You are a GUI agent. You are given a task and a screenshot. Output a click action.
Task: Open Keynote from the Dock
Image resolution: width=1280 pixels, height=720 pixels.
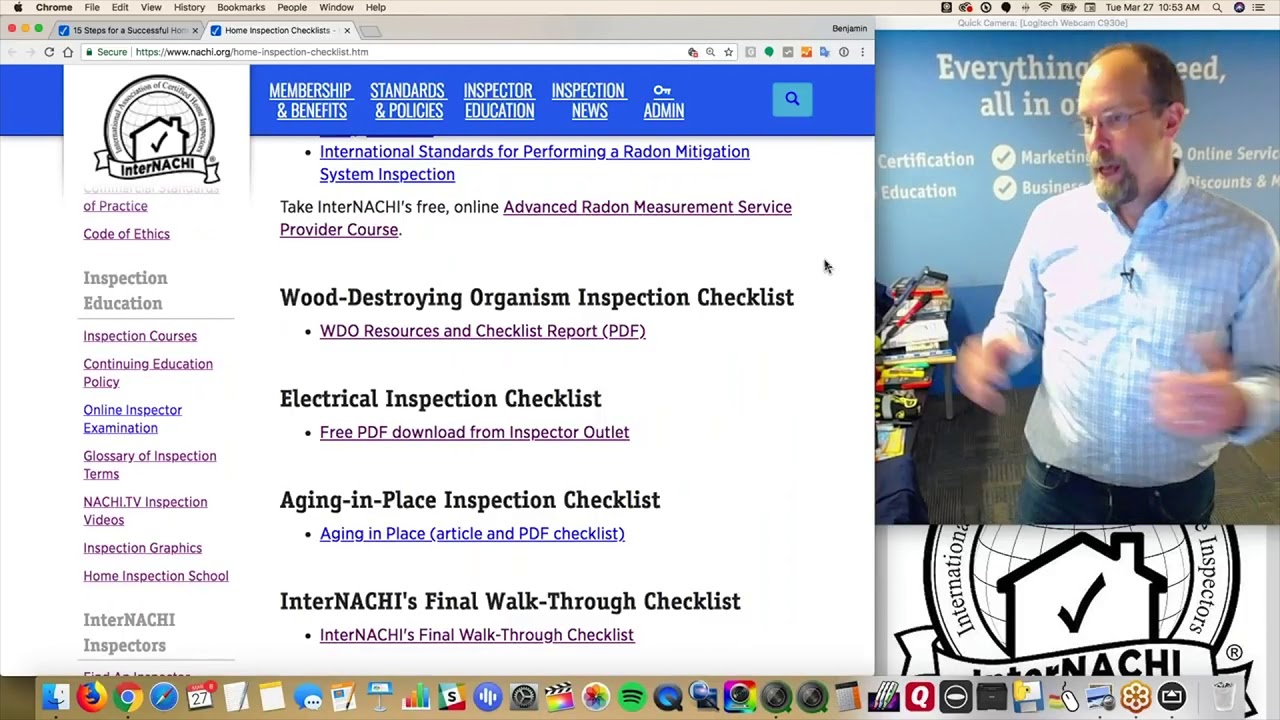click(380, 697)
